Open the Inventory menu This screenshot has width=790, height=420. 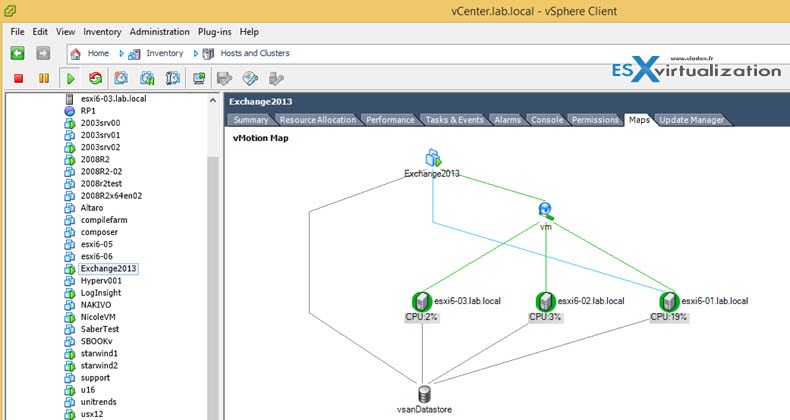point(102,32)
